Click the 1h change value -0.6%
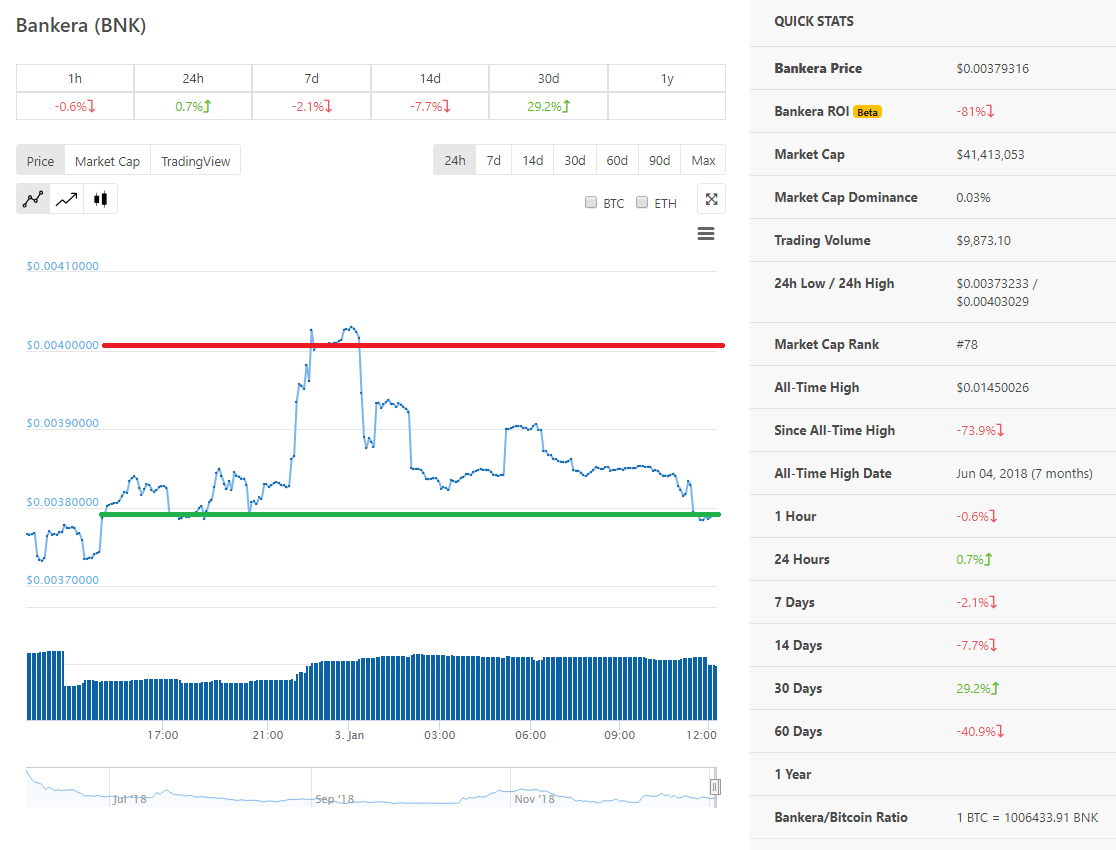This screenshot has height=850, width=1116. coord(75,106)
